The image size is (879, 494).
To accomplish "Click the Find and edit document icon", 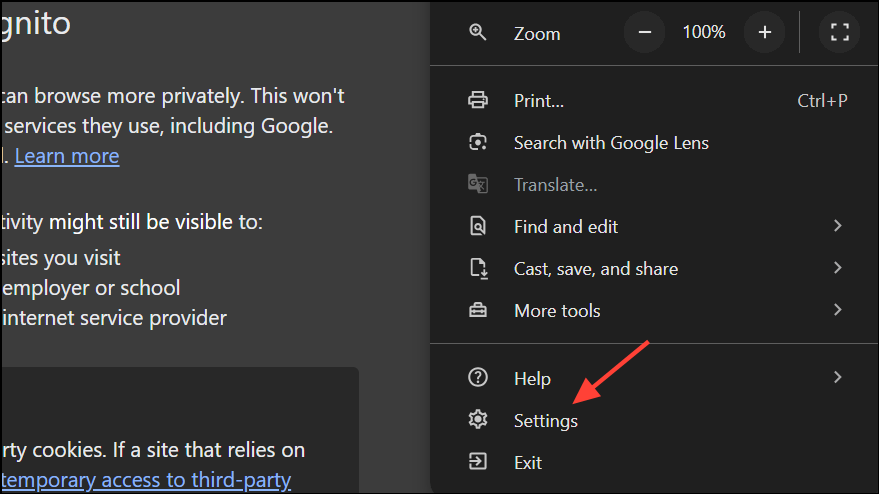I will pos(478,227).
